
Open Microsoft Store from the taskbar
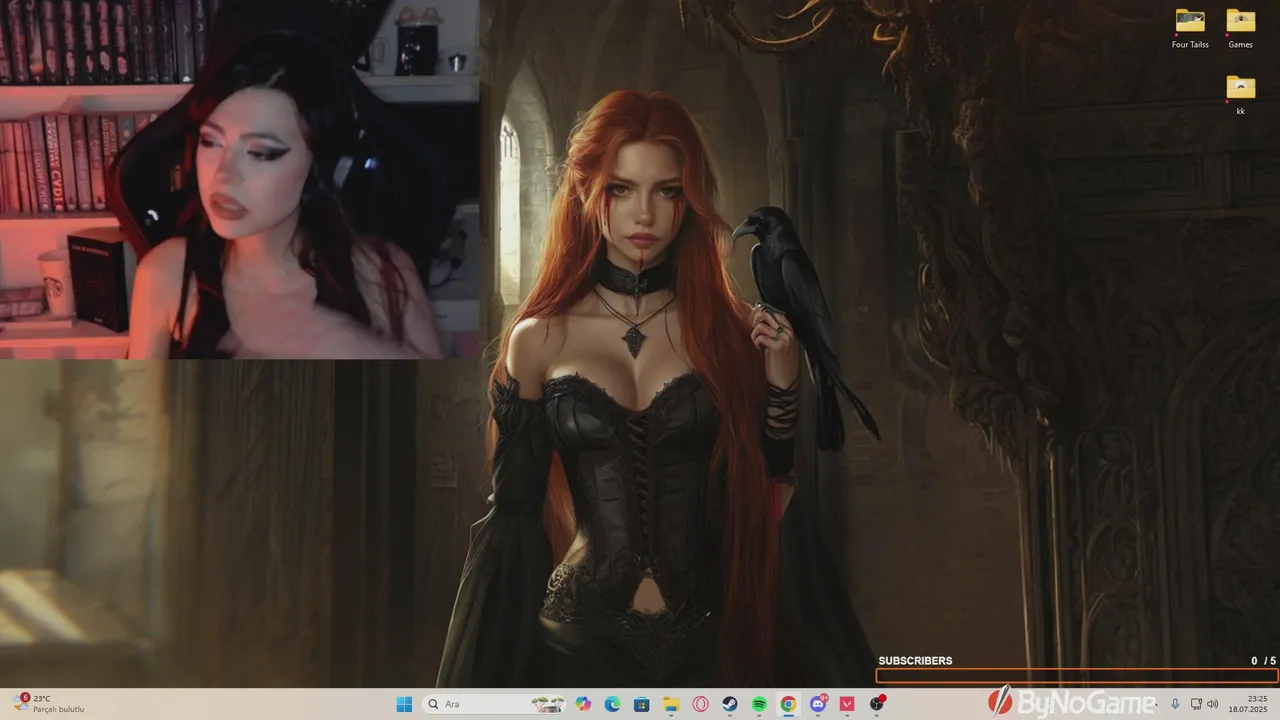coord(642,704)
